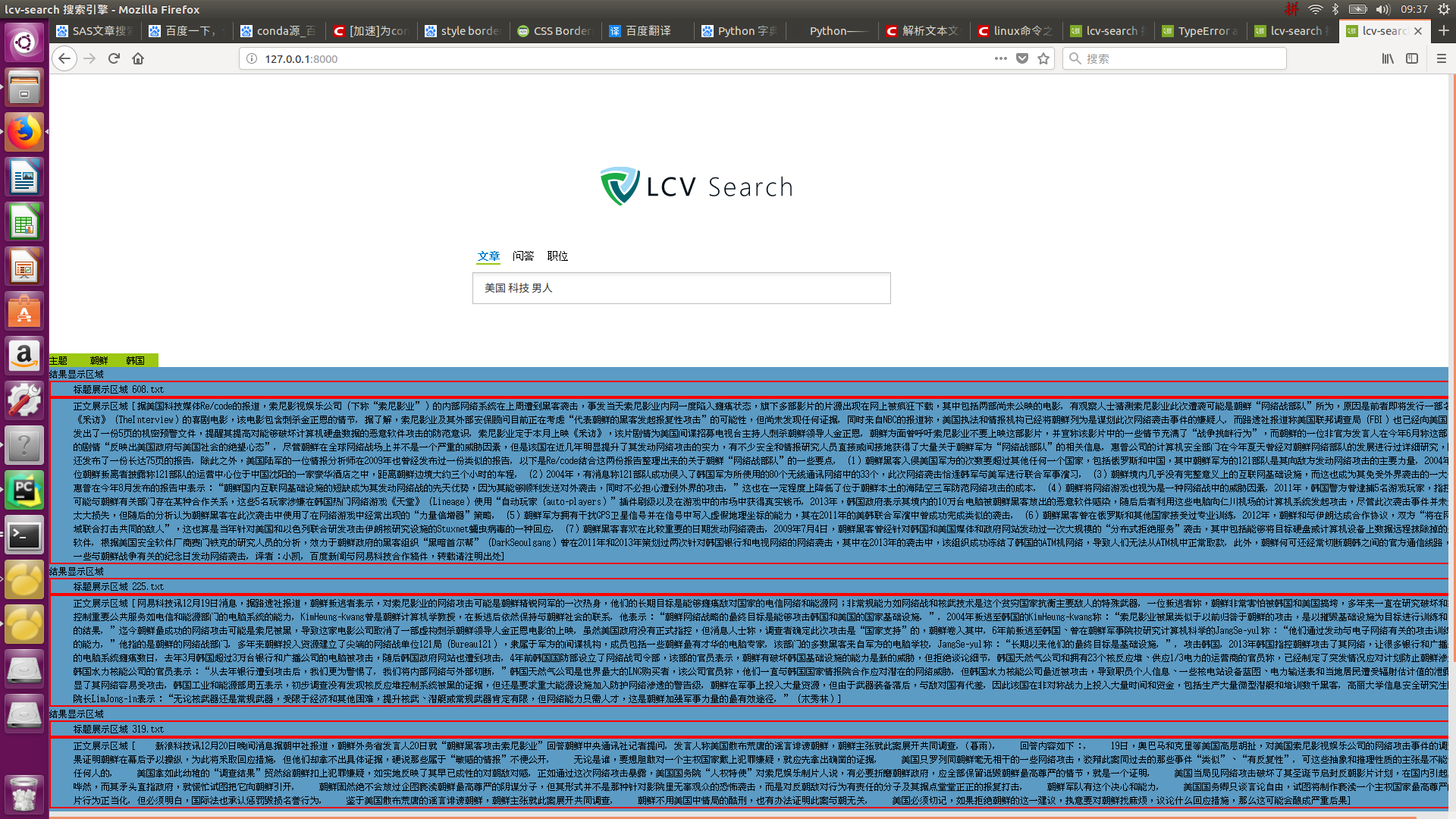Open PyCharm from the Ubuntu dock

pyautogui.click(x=24, y=491)
